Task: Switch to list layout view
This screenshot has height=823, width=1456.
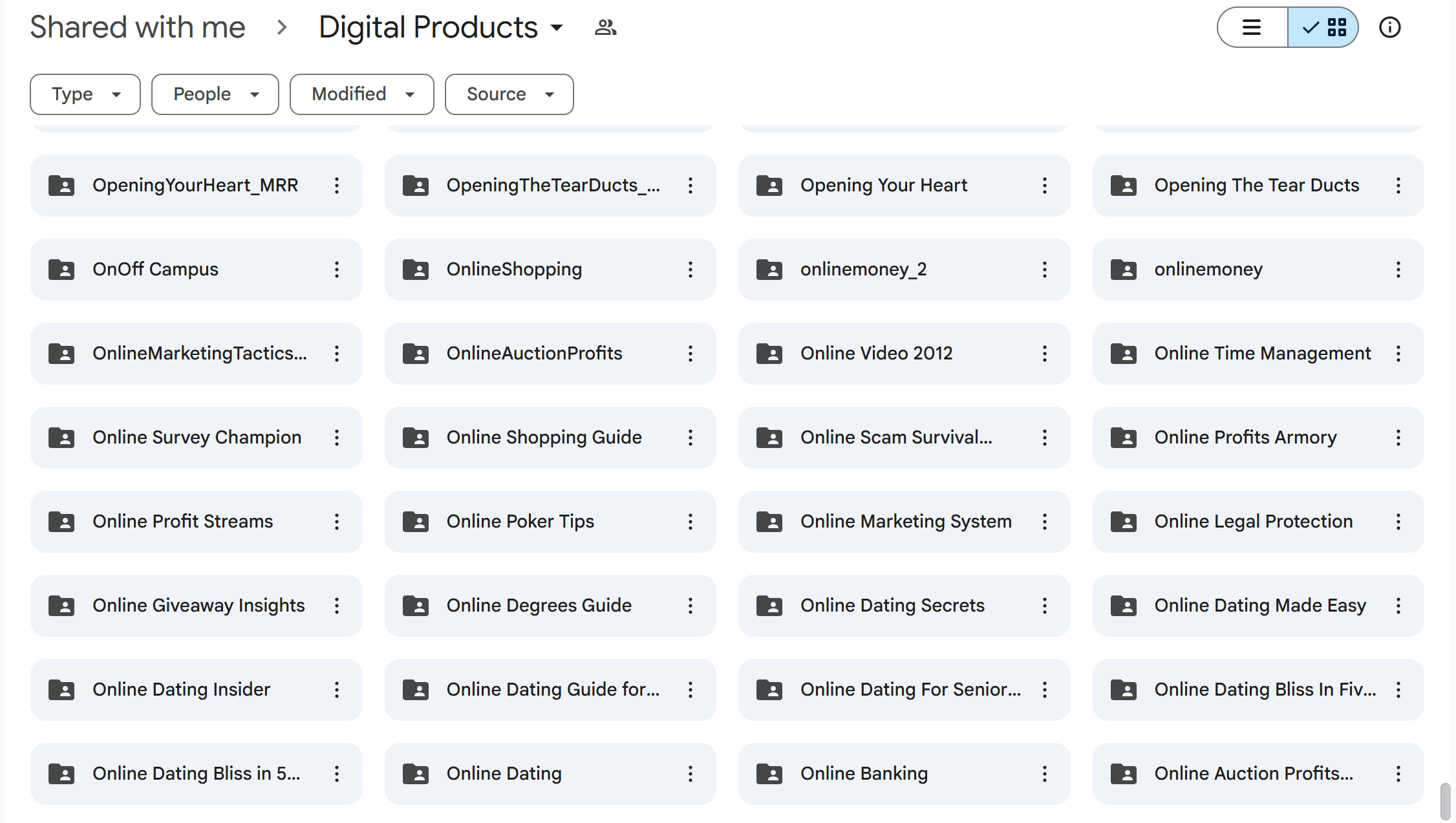Action: 1252,28
